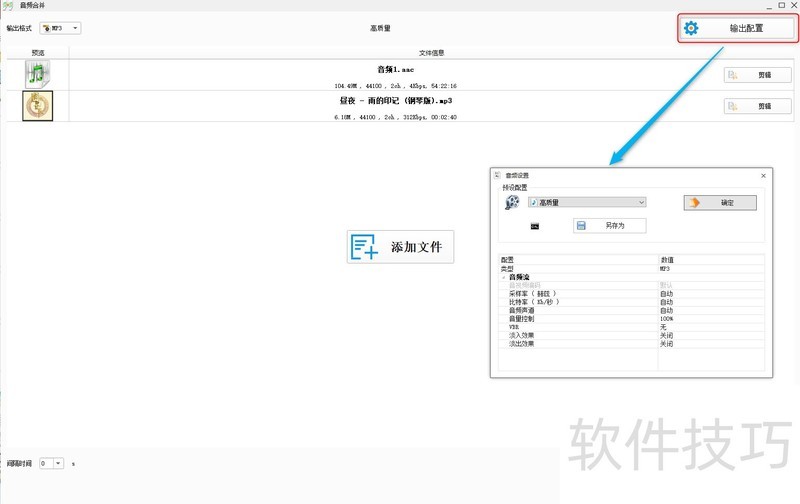800x504 pixels.
Task: Click 音频1.aac details line 104.49M
Action: pyautogui.click(x=395, y=86)
